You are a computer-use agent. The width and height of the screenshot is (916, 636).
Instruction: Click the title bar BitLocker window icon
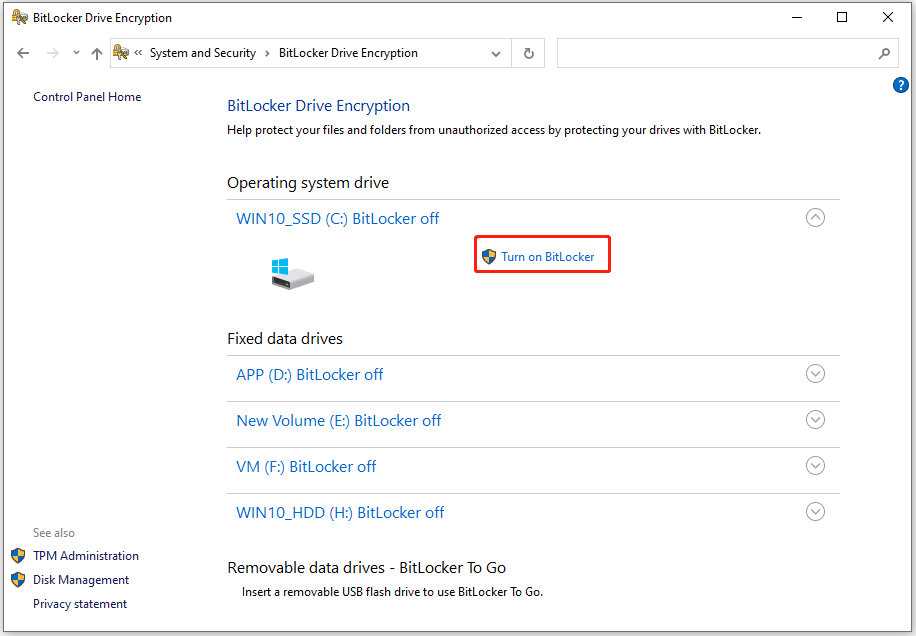(x=19, y=18)
